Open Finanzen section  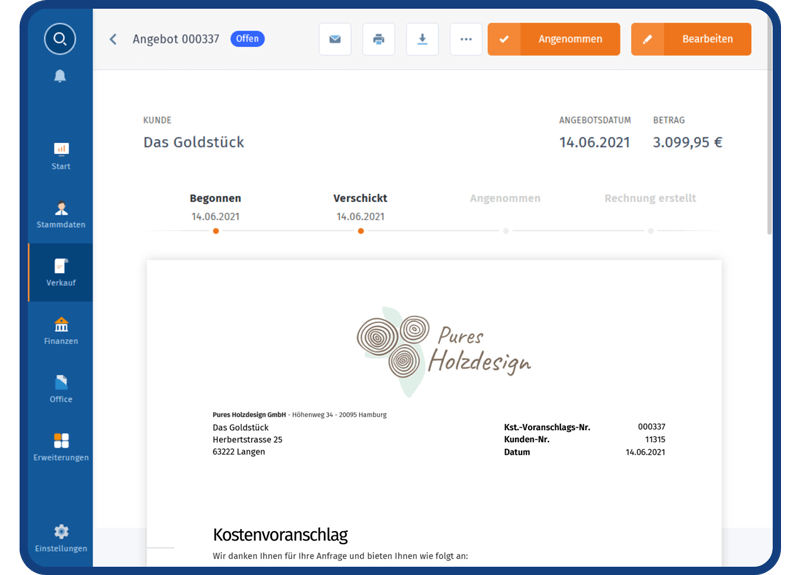coord(61,331)
